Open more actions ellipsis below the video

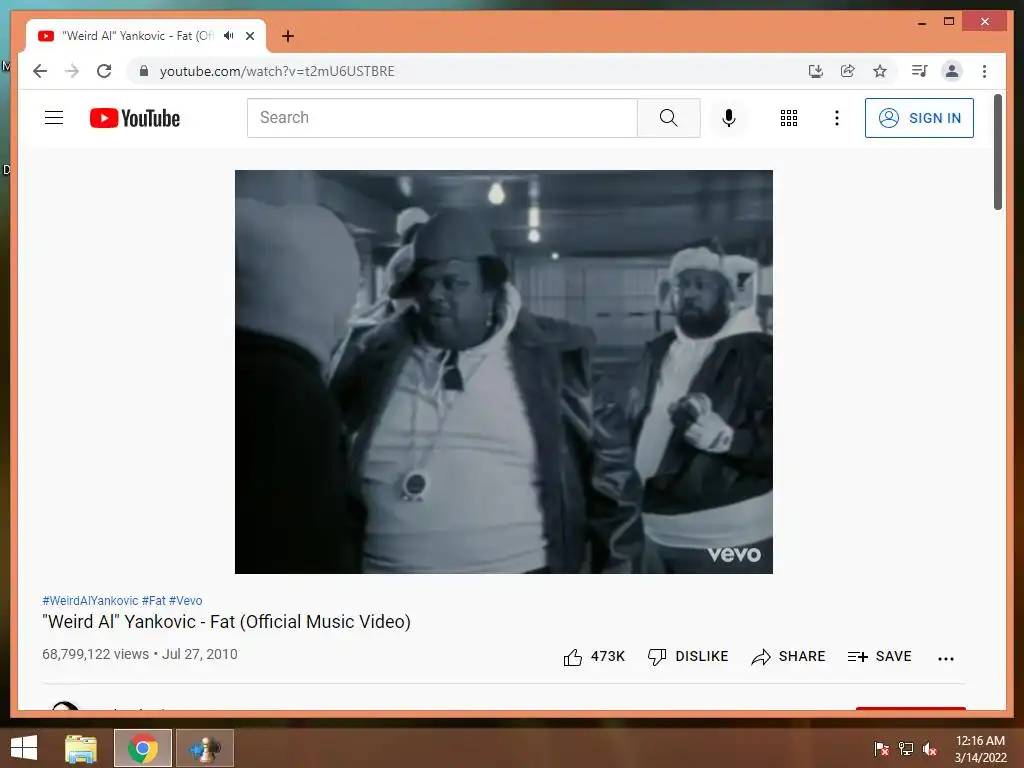pyautogui.click(x=946, y=658)
